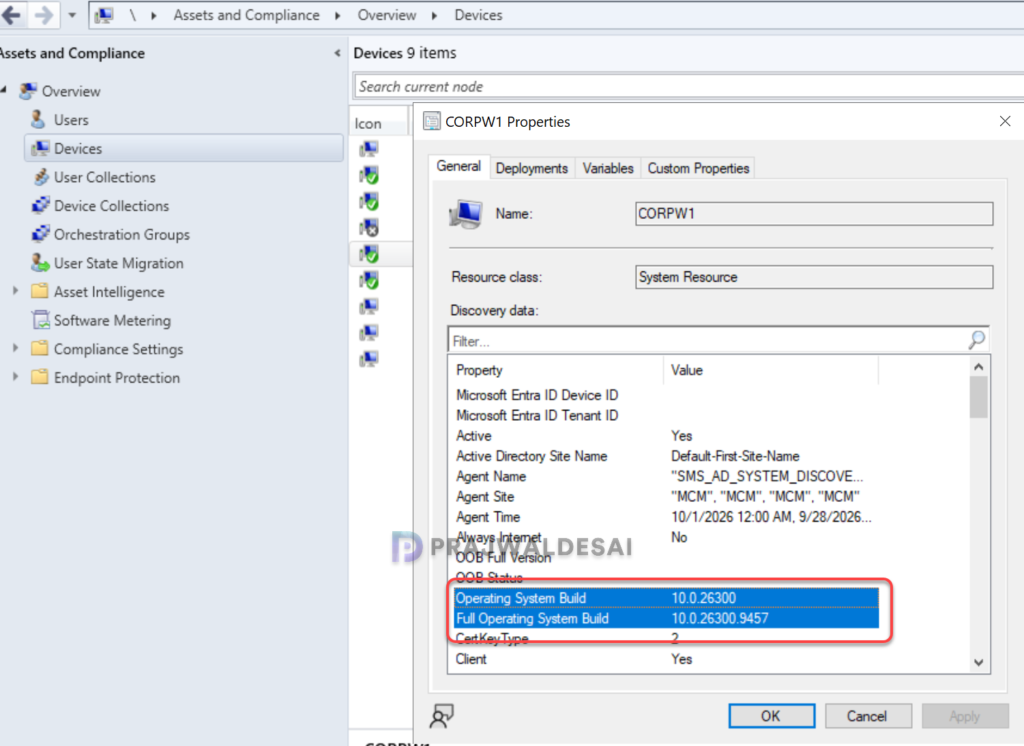This screenshot has width=1024, height=746.
Task: Close the CORPW1 Properties dialog
Action: point(1004,121)
